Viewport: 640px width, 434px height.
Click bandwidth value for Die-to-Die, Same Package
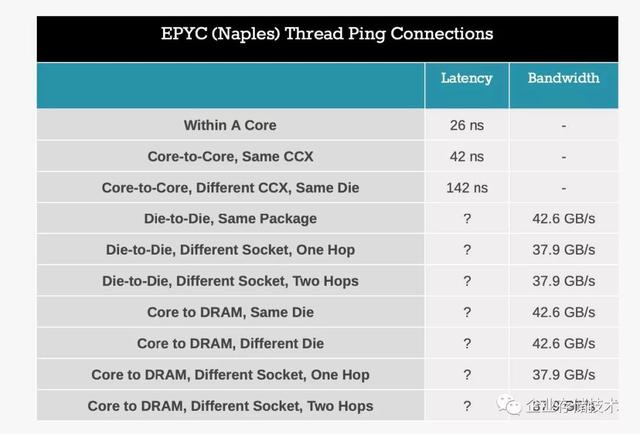564,219
